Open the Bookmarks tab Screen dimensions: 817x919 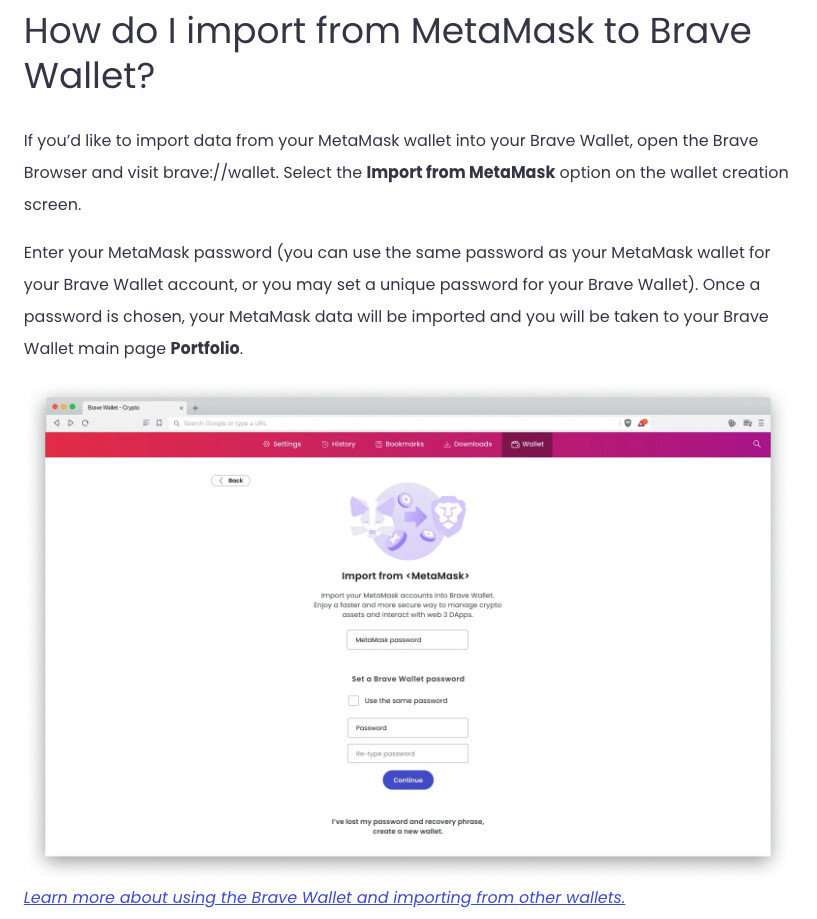pos(399,444)
